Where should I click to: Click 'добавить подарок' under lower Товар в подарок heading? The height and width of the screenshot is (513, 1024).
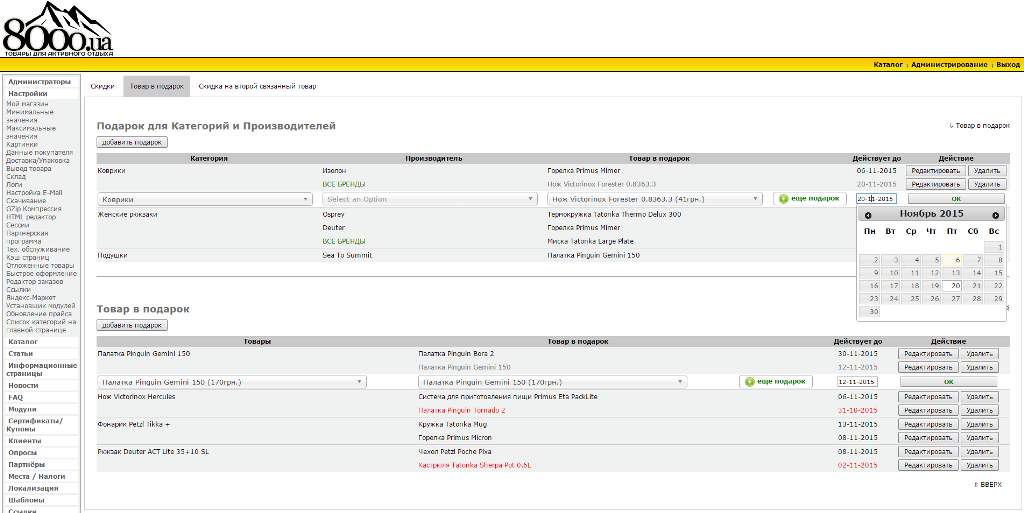click(x=132, y=325)
